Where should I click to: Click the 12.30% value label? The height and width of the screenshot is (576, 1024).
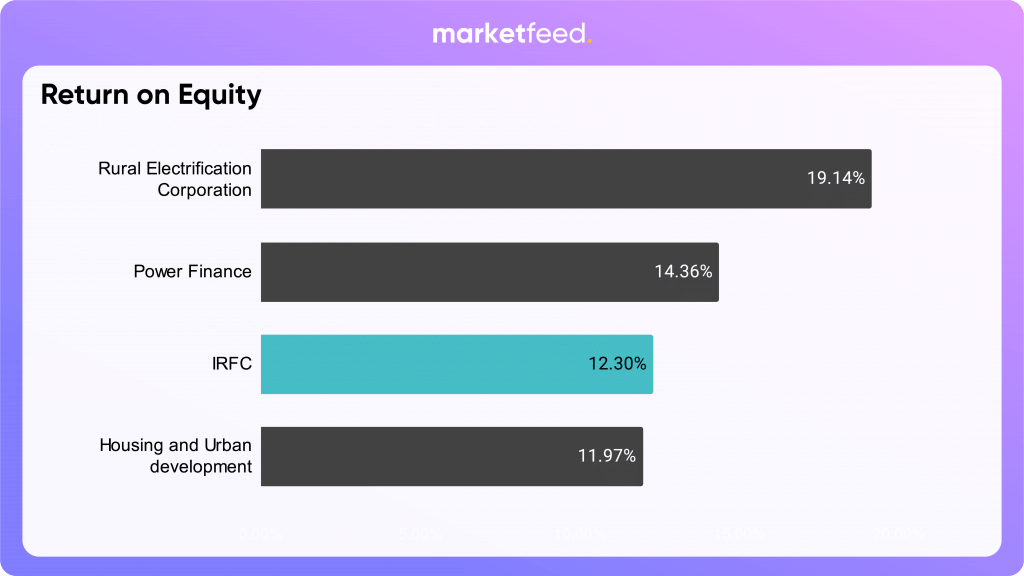click(x=618, y=364)
